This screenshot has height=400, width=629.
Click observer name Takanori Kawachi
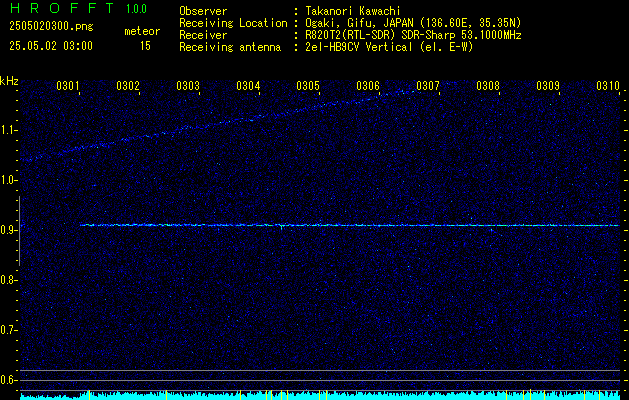click(x=353, y=11)
